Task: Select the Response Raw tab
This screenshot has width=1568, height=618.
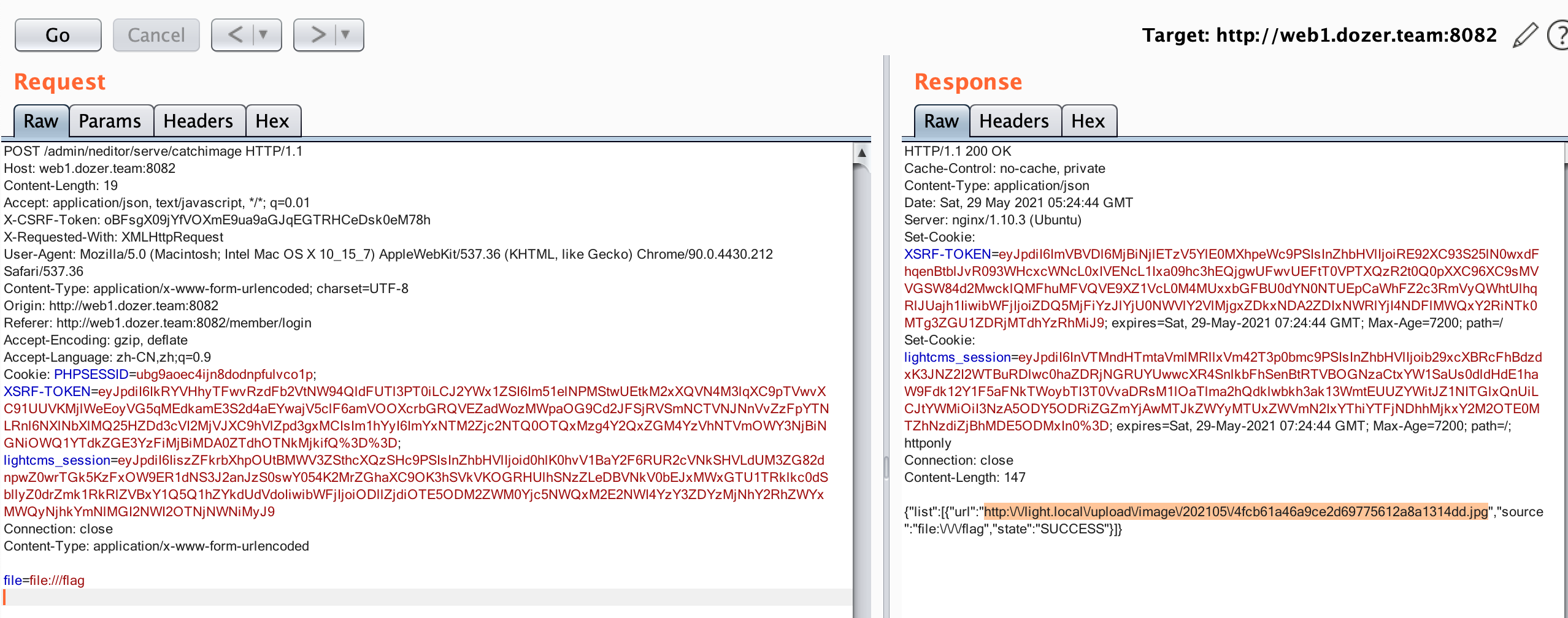Action: click(942, 121)
